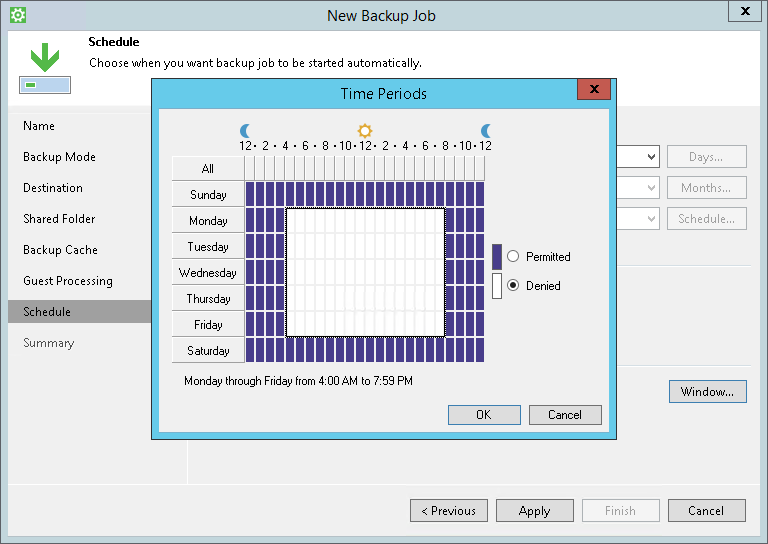Click the noon sun icon
Viewport: 768px width, 544px height.
pyautogui.click(x=365, y=131)
